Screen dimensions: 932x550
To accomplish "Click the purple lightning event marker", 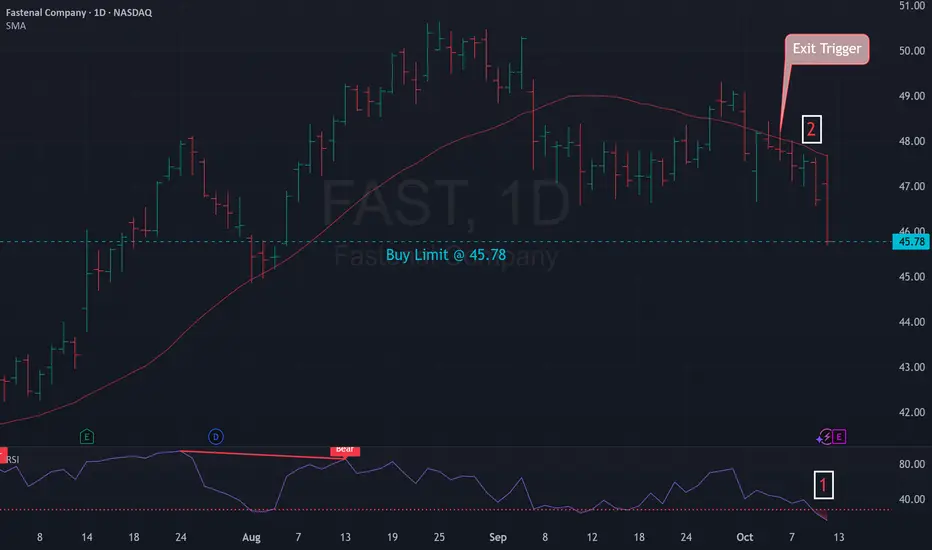I will point(827,437).
